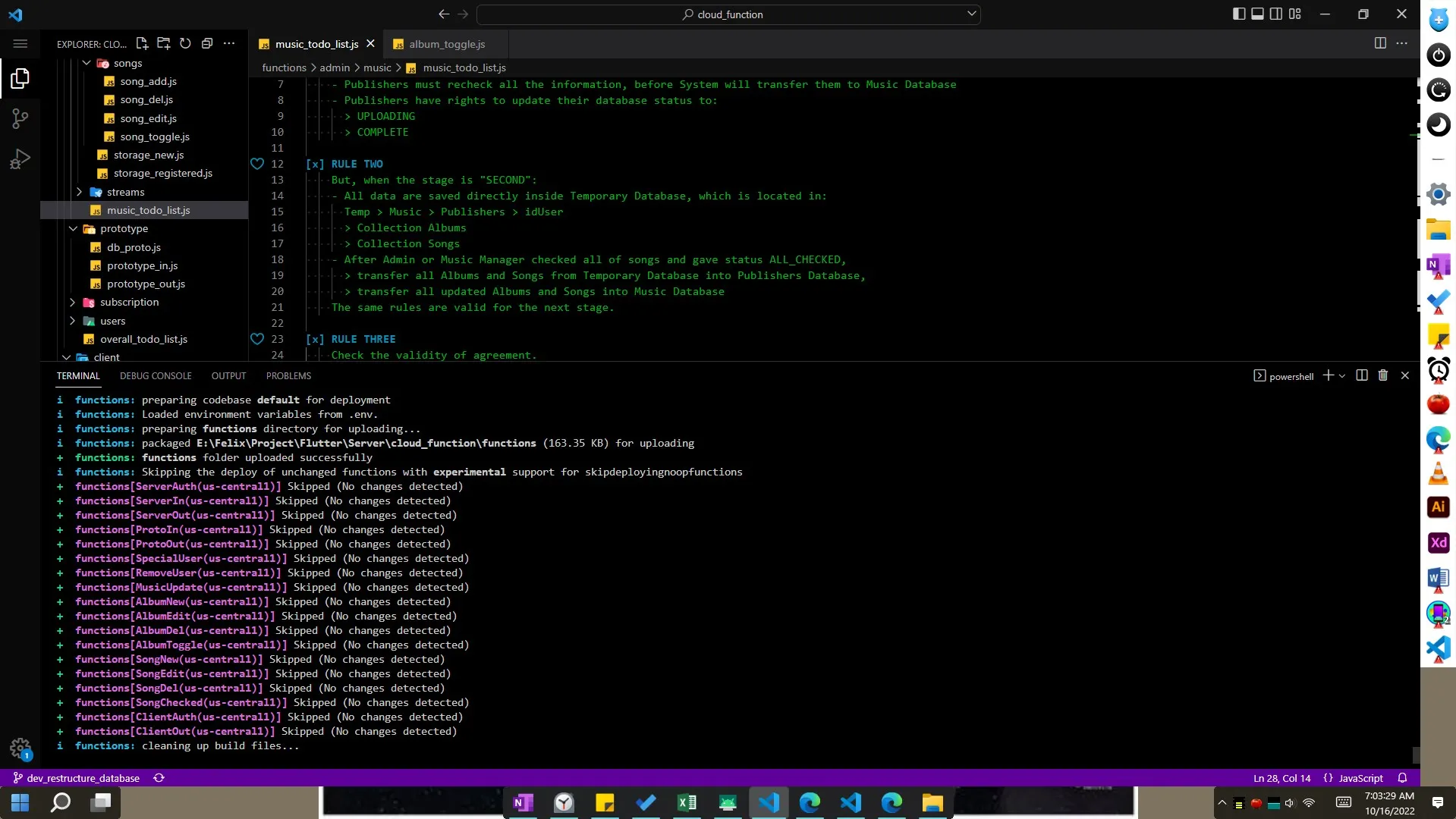Image resolution: width=1456 pixels, height=819 pixels.
Task: Click the New Folder icon in Explorer
Action: pyautogui.click(x=163, y=43)
